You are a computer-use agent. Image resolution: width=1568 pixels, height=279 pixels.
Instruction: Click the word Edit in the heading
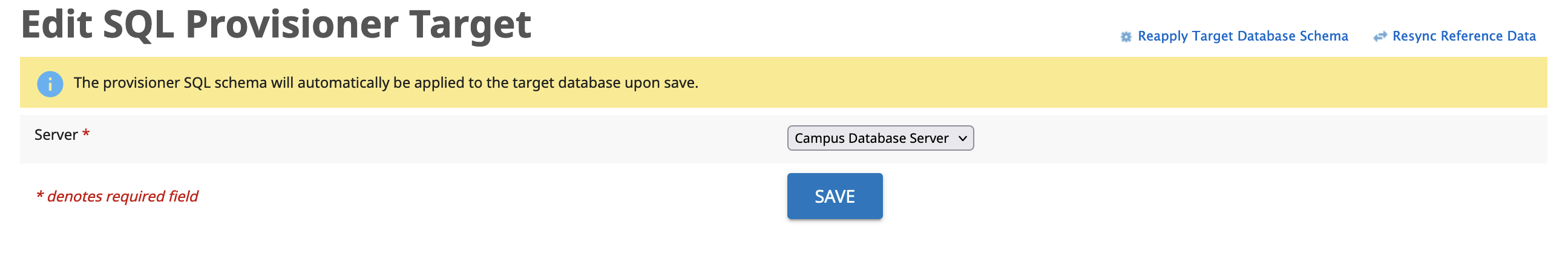57,24
